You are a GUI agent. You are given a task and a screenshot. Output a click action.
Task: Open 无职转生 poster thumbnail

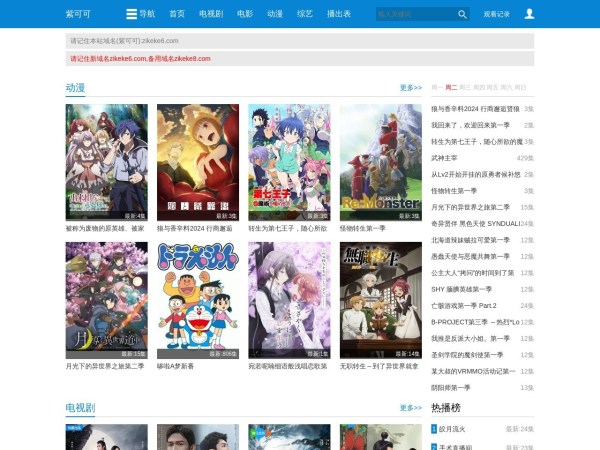(381, 300)
